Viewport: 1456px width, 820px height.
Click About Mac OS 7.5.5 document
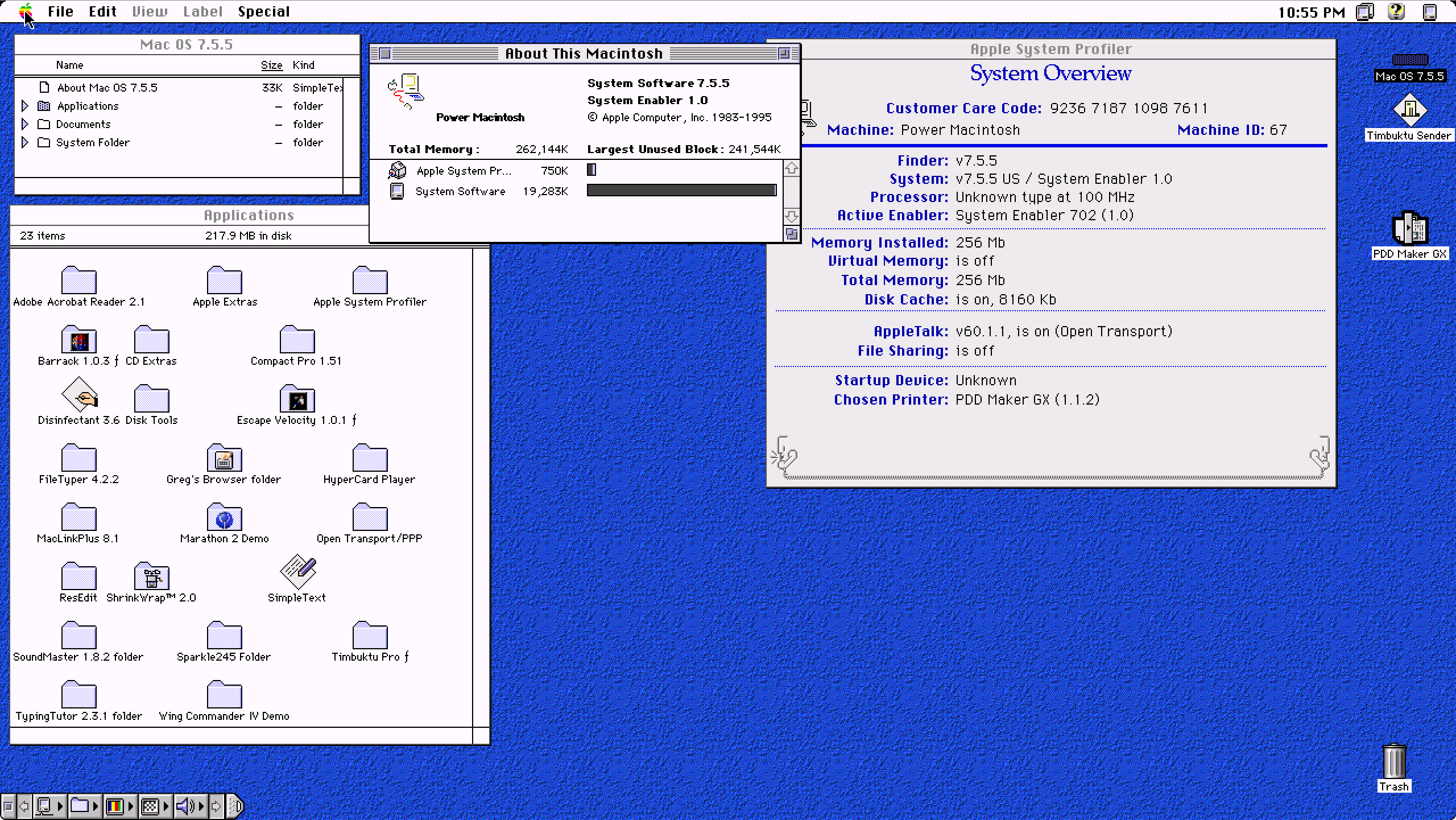107,87
